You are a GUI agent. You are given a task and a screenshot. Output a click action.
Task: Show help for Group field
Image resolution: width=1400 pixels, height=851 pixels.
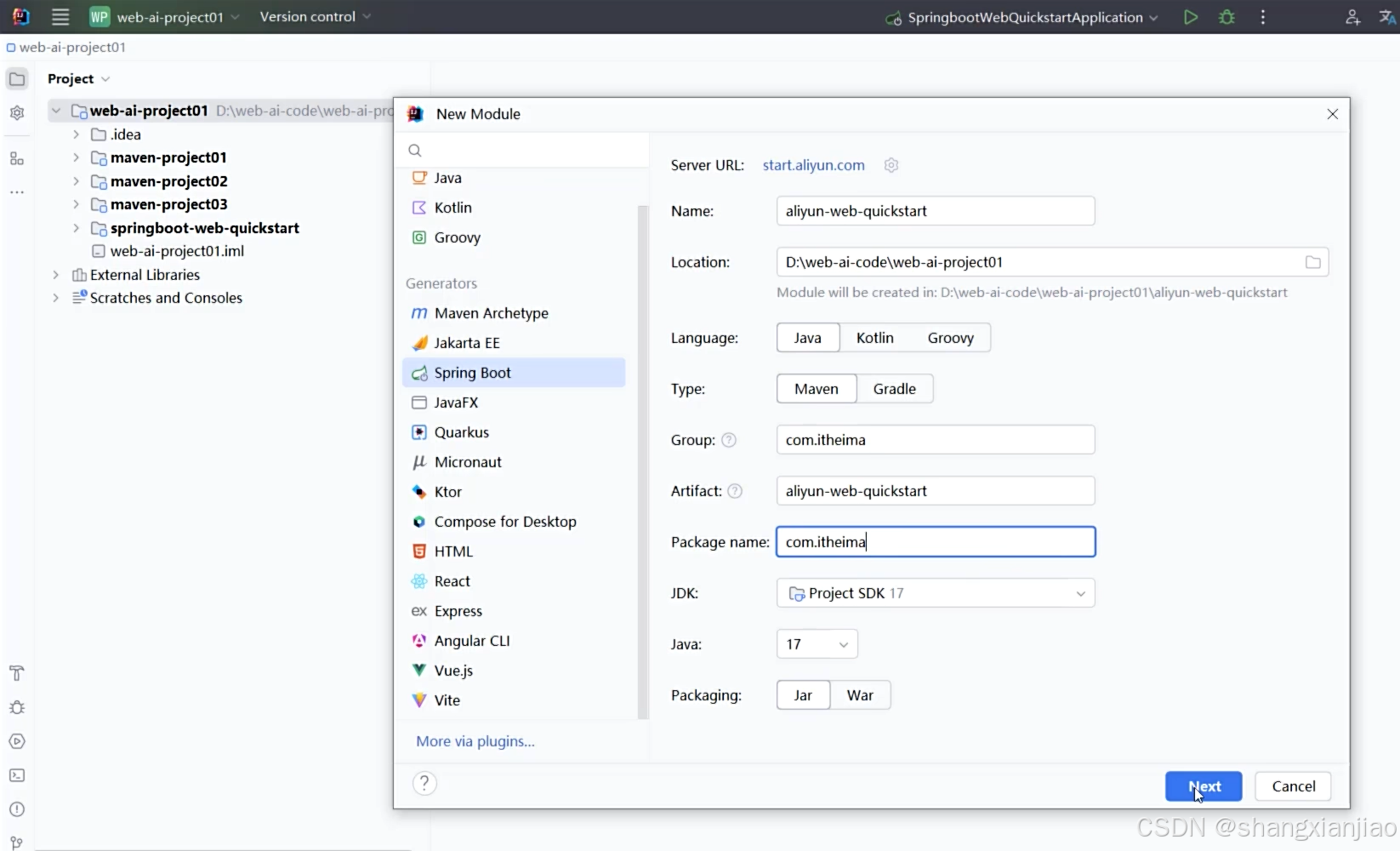729,440
